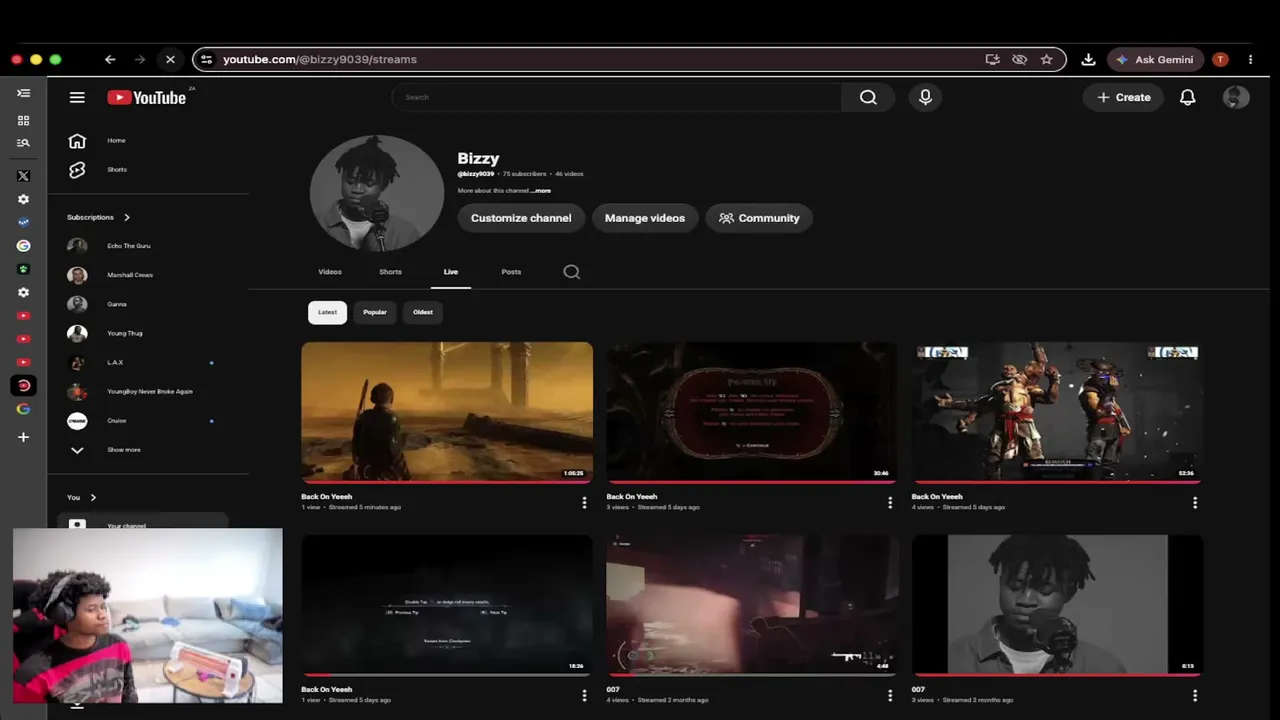Select the Oldest sort chip
The image size is (1280, 720).
(423, 312)
